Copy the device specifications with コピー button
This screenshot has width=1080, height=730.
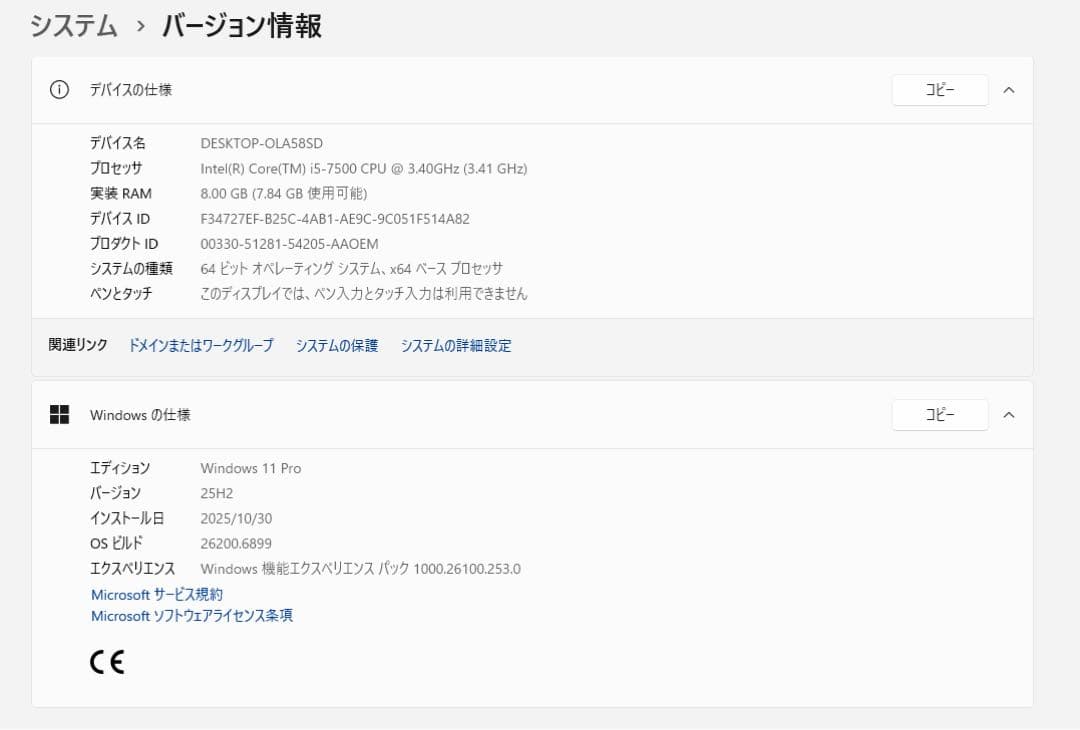click(x=938, y=89)
